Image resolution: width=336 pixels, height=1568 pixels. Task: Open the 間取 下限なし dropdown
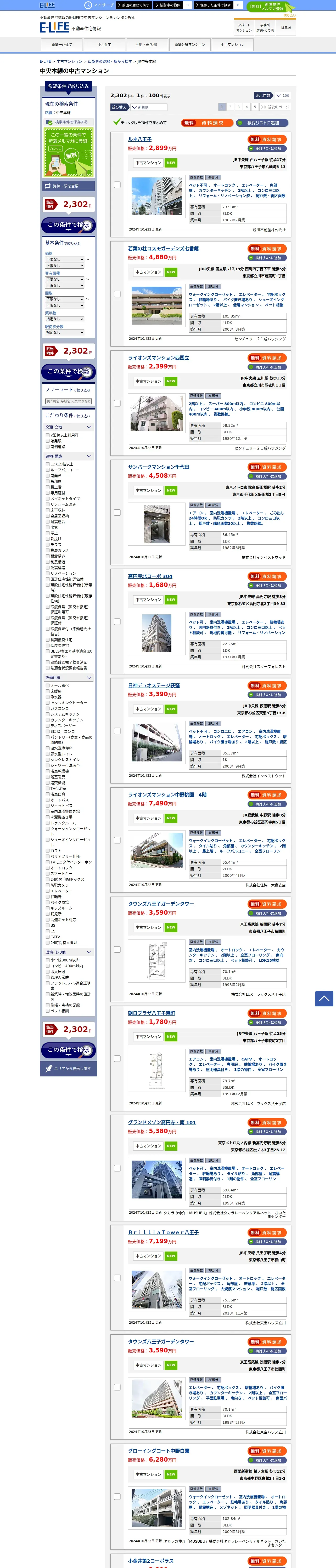pyautogui.click(x=65, y=299)
